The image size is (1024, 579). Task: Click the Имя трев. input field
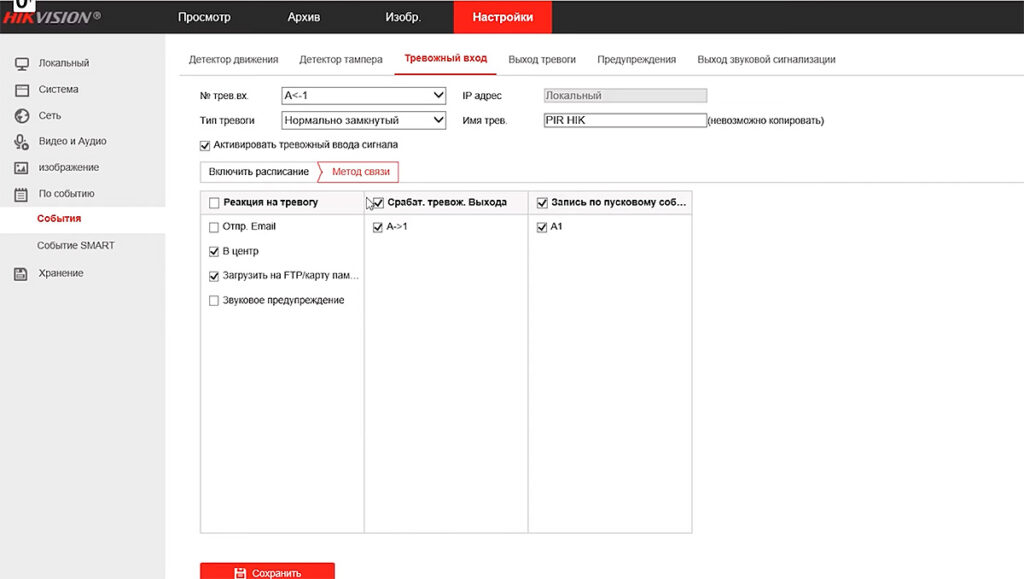tap(625, 120)
